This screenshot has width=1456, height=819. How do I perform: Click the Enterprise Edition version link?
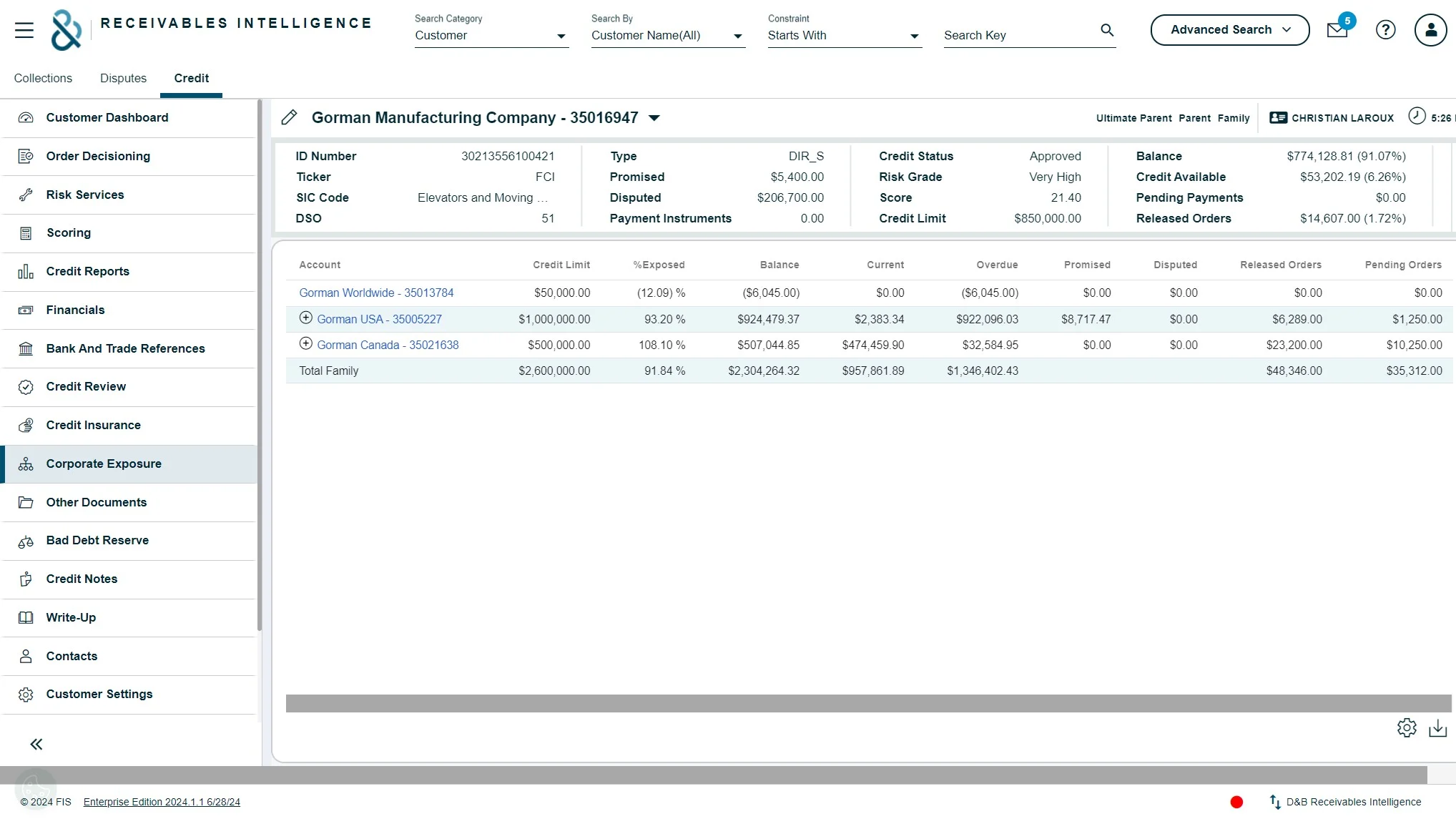click(162, 802)
